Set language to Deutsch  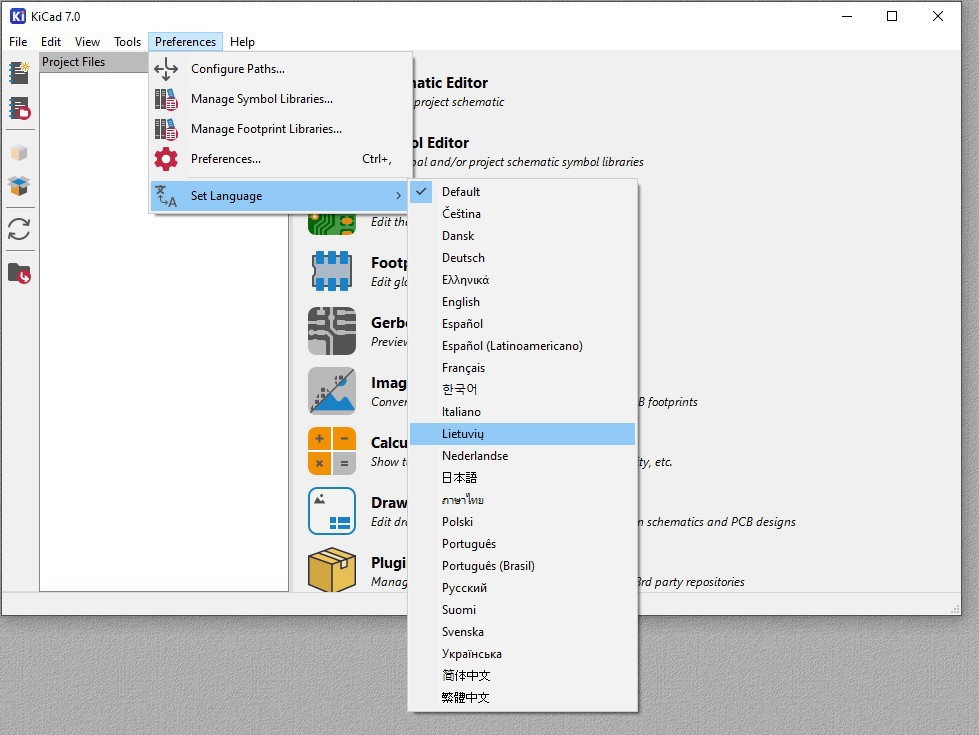coord(523,258)
